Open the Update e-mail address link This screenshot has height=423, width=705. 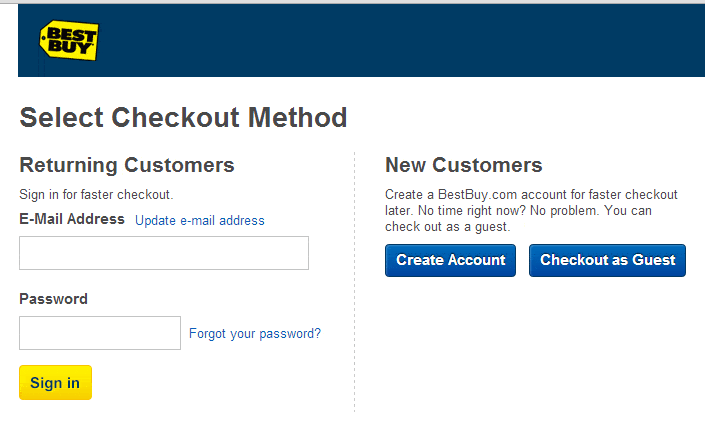pyautogui.click(x=200, y=220)
